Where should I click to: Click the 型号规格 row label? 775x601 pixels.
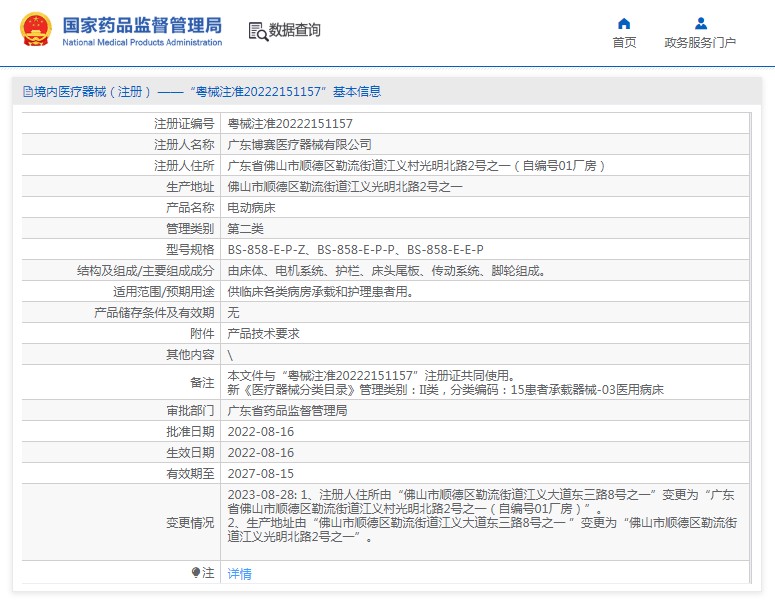(x=190, y=250)
